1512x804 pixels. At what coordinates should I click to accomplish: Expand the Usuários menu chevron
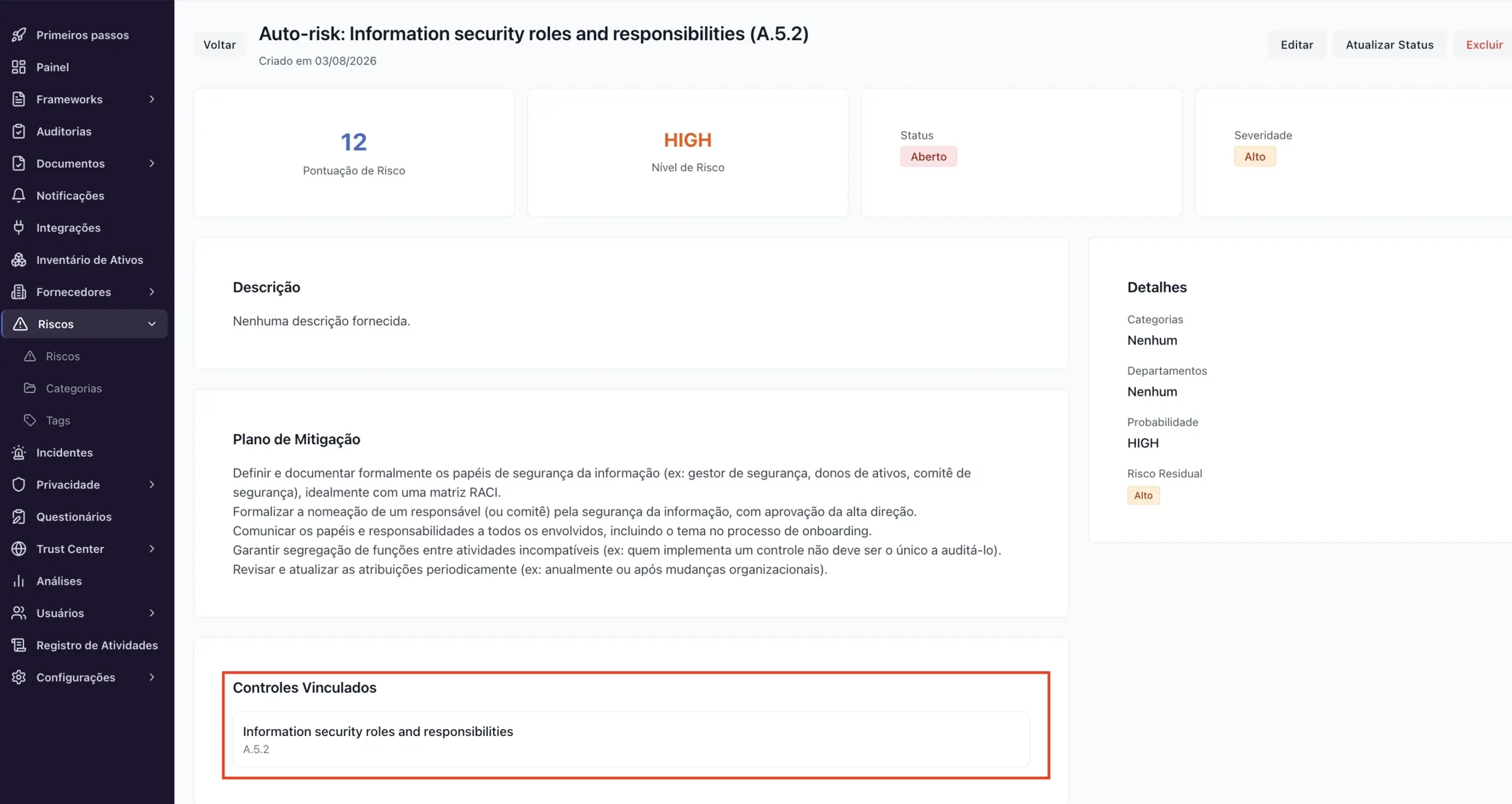(x=152, y=613)
